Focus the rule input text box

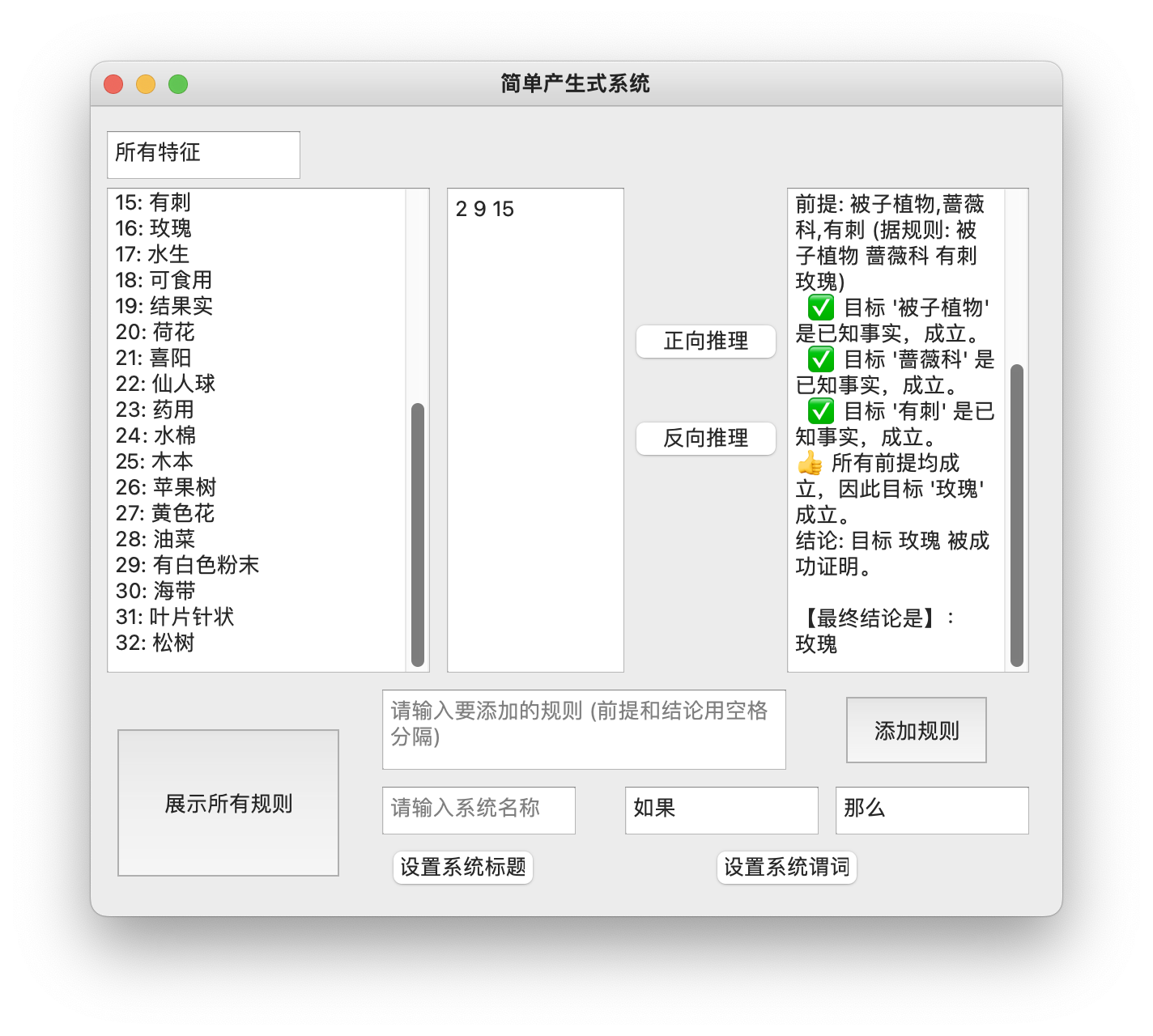[584, 729]
